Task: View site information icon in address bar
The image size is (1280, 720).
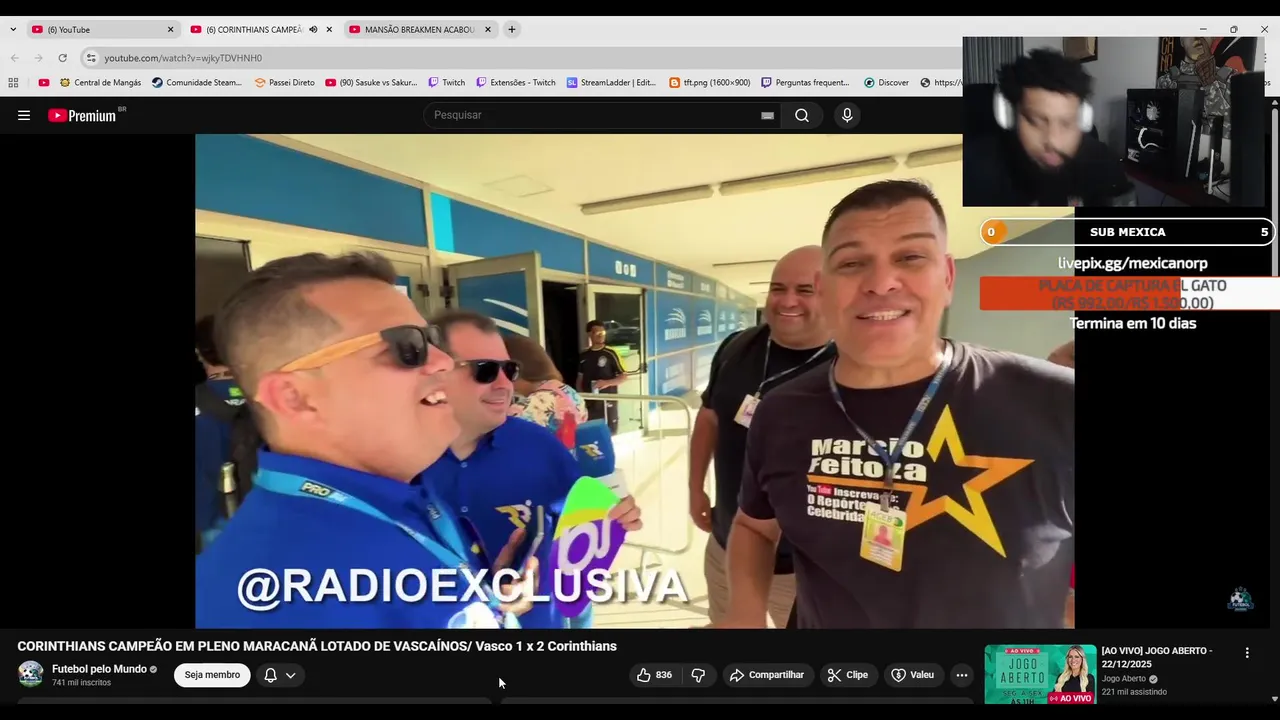Action: pyautogui.click(x=91, y=58)
